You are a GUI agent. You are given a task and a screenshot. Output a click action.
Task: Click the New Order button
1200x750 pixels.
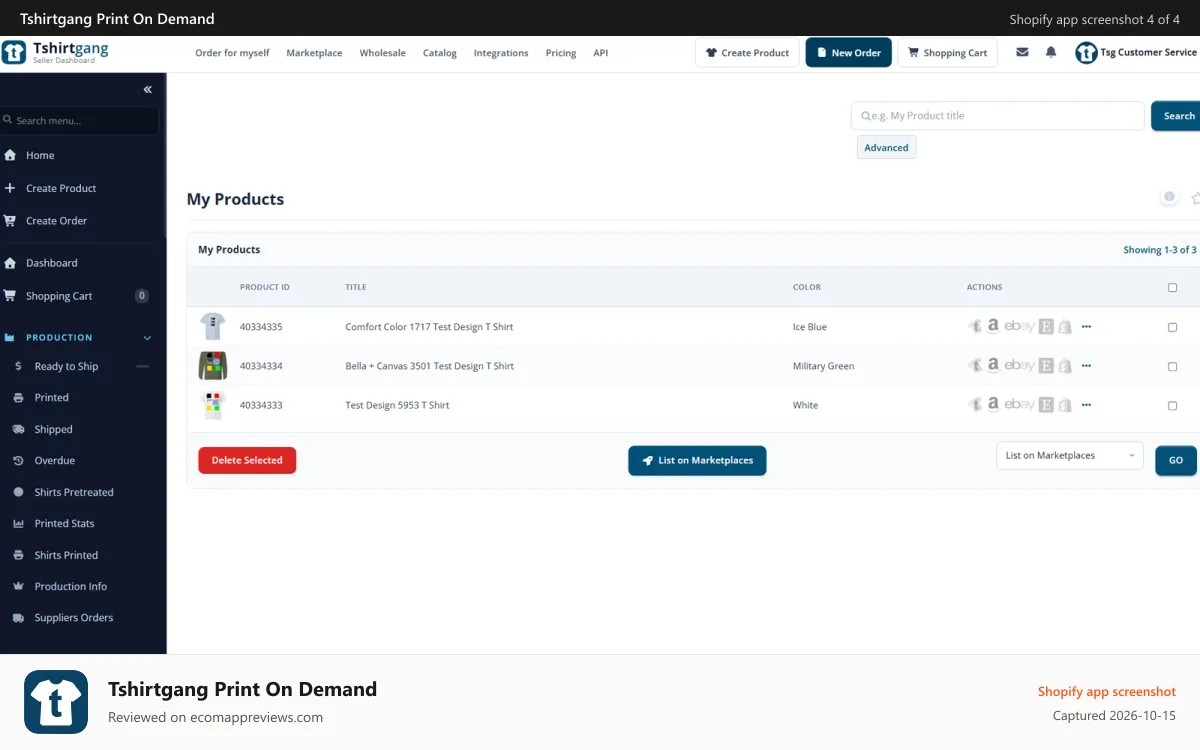[848, 53]
